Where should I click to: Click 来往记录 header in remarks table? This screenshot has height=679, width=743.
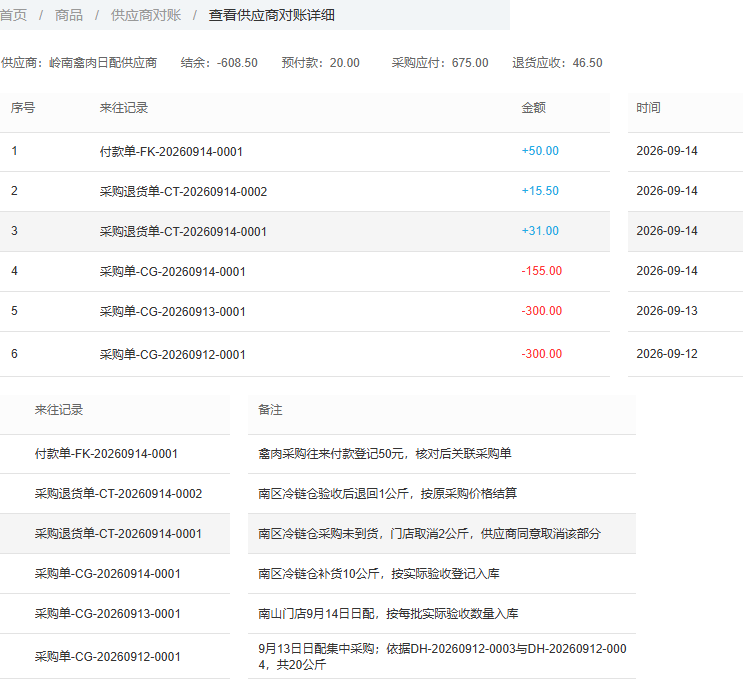tap(59, 410)
